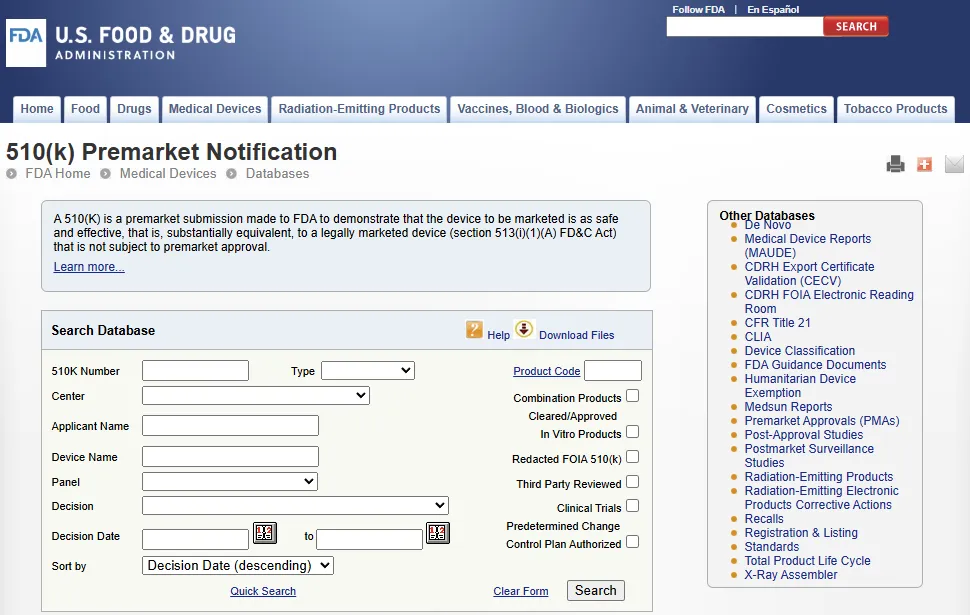Open Quick Search link
The image size is (970, 615).
tap(263, 591)
